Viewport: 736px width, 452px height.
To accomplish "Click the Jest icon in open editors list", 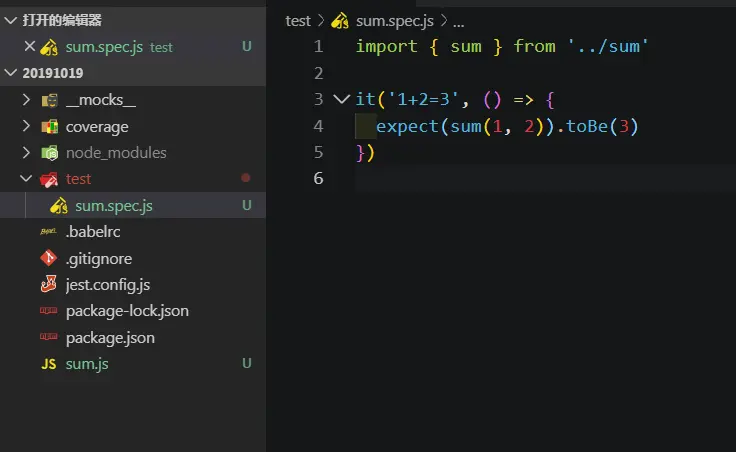I will coord(49,47).
